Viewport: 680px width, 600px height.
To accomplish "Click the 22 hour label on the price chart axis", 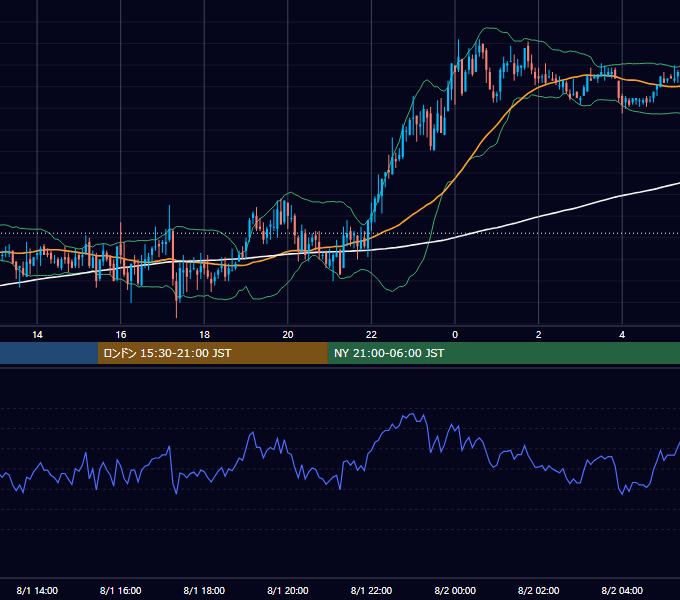I will pyautogui.click(x=371, y=335).
